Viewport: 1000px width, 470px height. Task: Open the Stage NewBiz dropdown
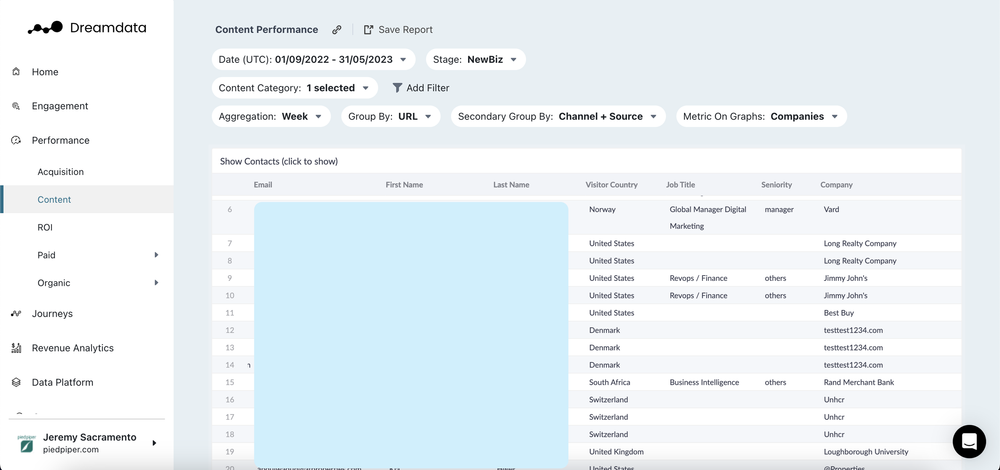[x=476, y=59]
